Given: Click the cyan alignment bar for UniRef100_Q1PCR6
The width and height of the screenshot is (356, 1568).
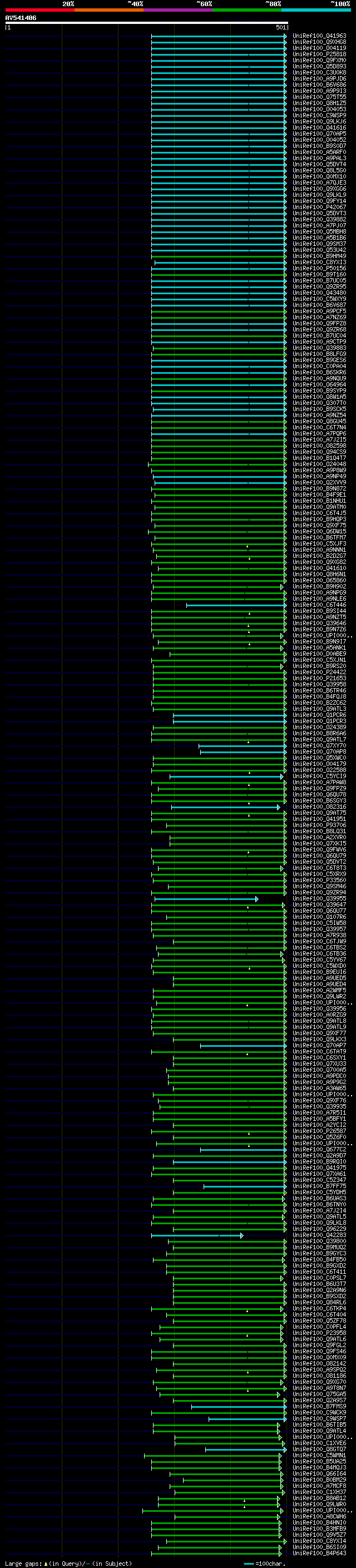Looking at the screenshot, I should [229, 715].
